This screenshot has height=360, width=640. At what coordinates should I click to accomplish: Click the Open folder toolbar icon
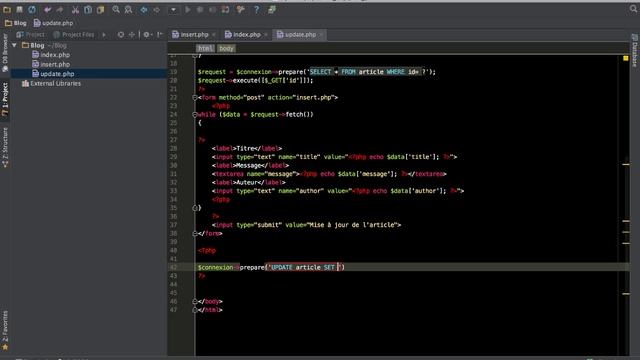tap(7, 9)
